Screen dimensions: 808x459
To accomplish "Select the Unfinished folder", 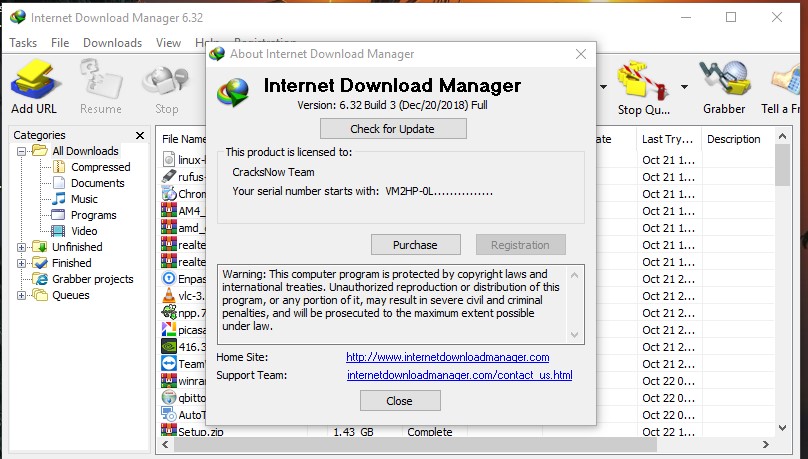I will coord(77,247).
